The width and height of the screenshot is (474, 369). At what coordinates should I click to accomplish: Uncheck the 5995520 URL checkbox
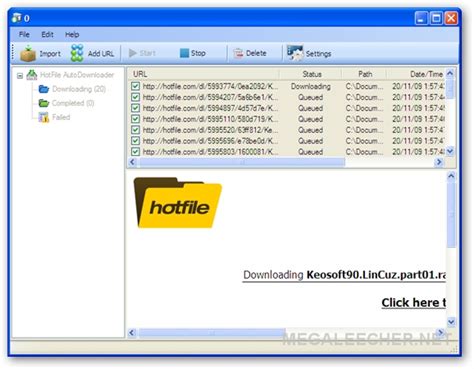(135, 130)
